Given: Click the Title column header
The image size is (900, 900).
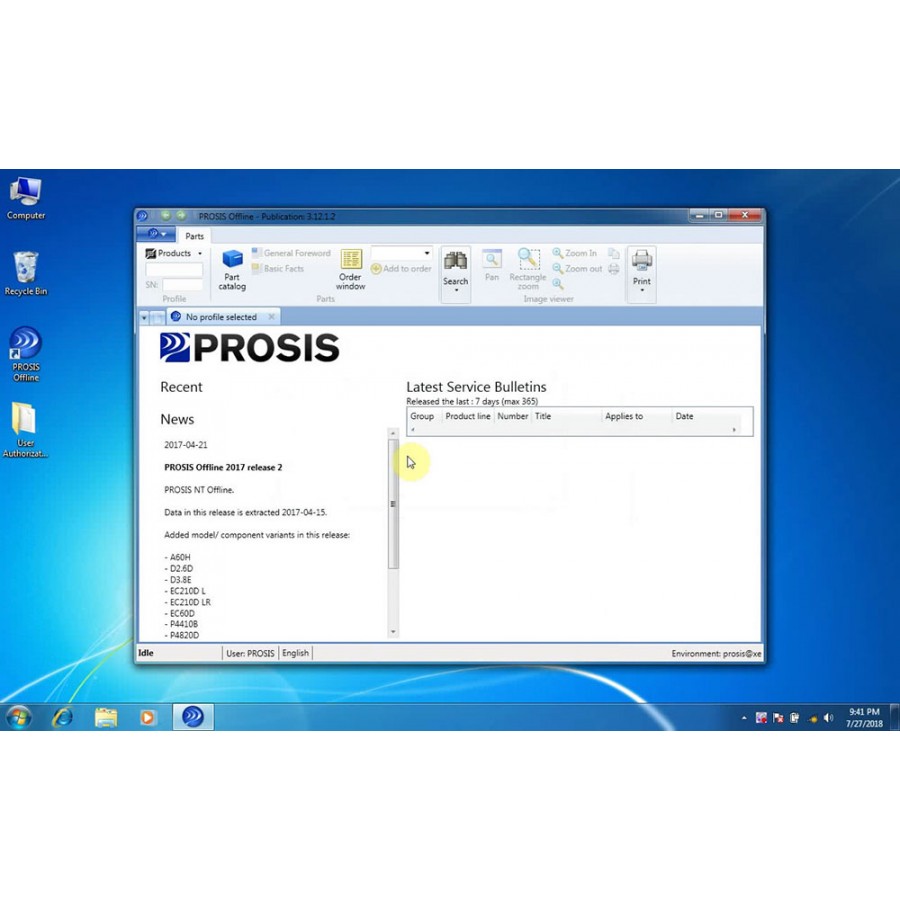Looking at the screenshot, I should [567, 416].
